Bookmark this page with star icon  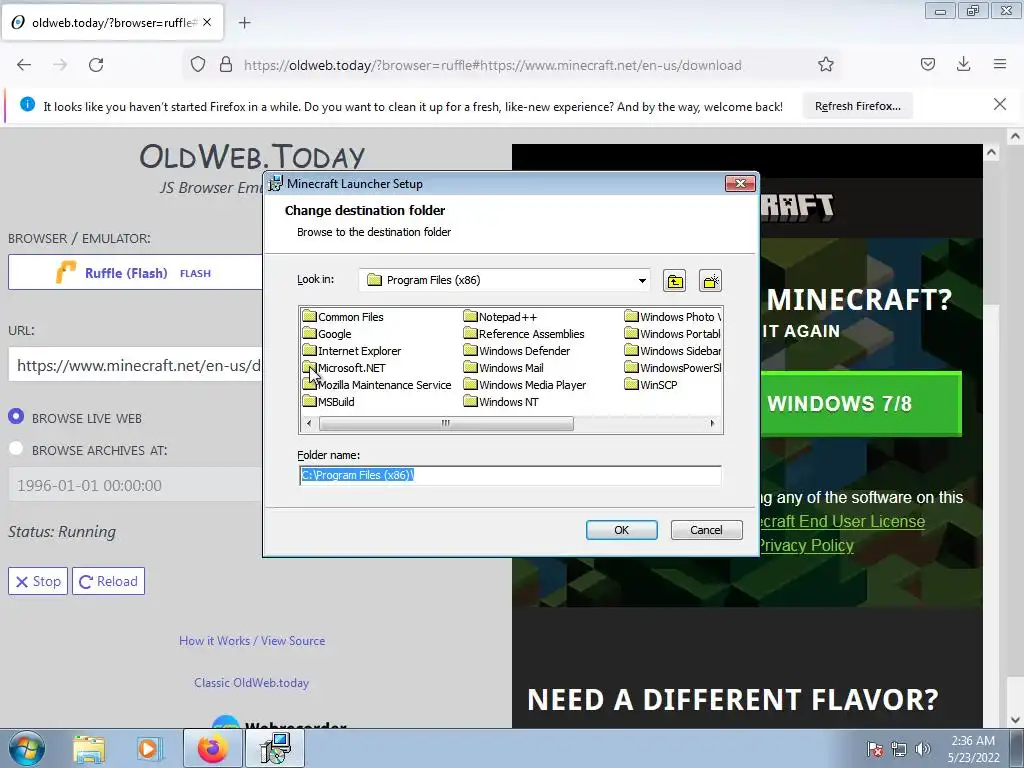point(825,65)
